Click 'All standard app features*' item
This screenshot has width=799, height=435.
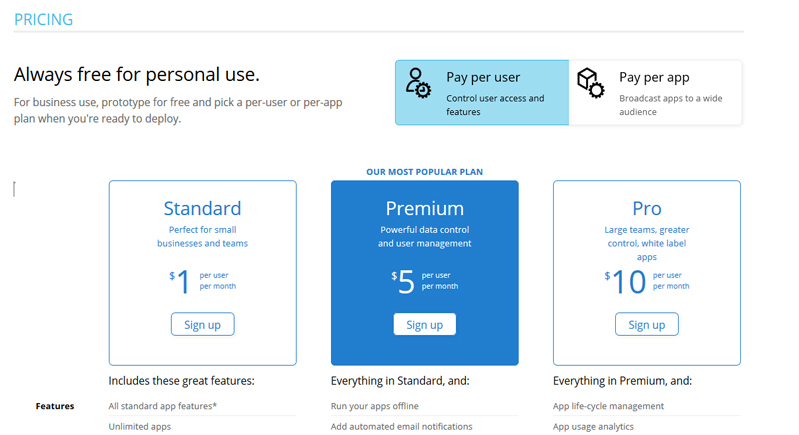[x=162, y=406]
